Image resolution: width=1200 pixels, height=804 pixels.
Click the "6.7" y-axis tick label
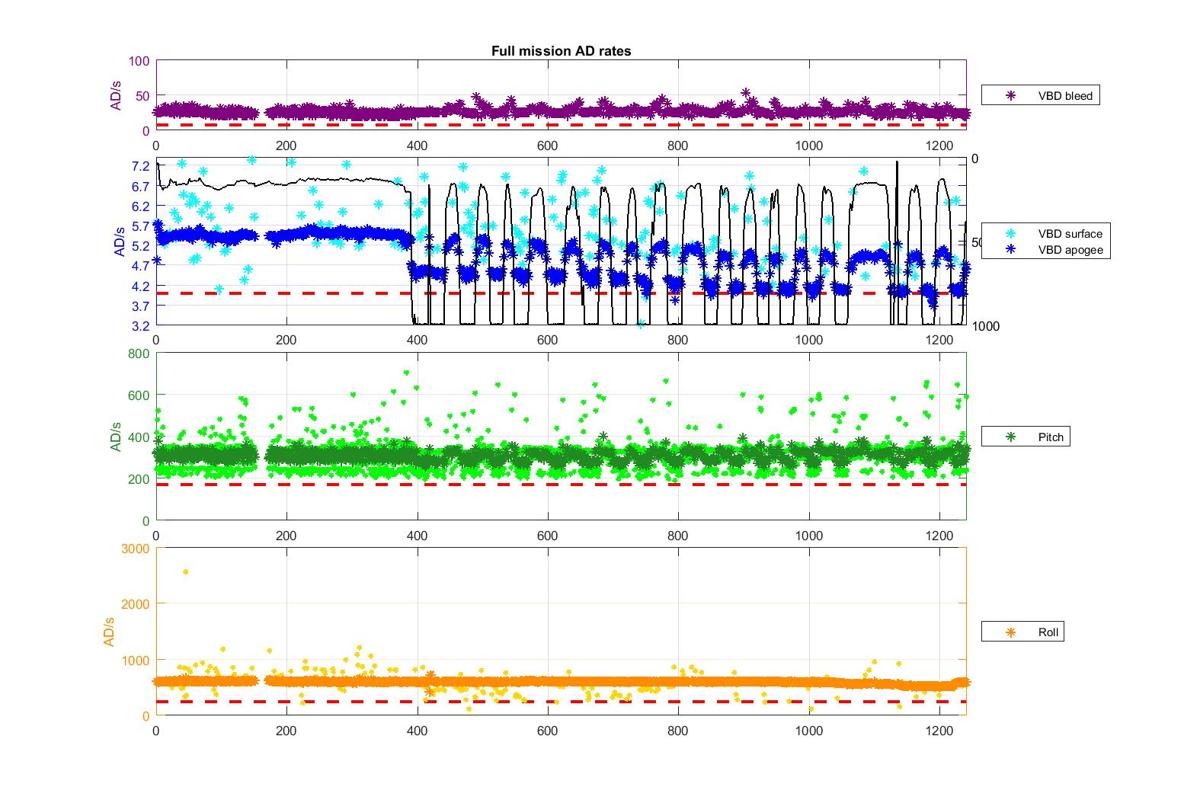click(x=140, y=186)
